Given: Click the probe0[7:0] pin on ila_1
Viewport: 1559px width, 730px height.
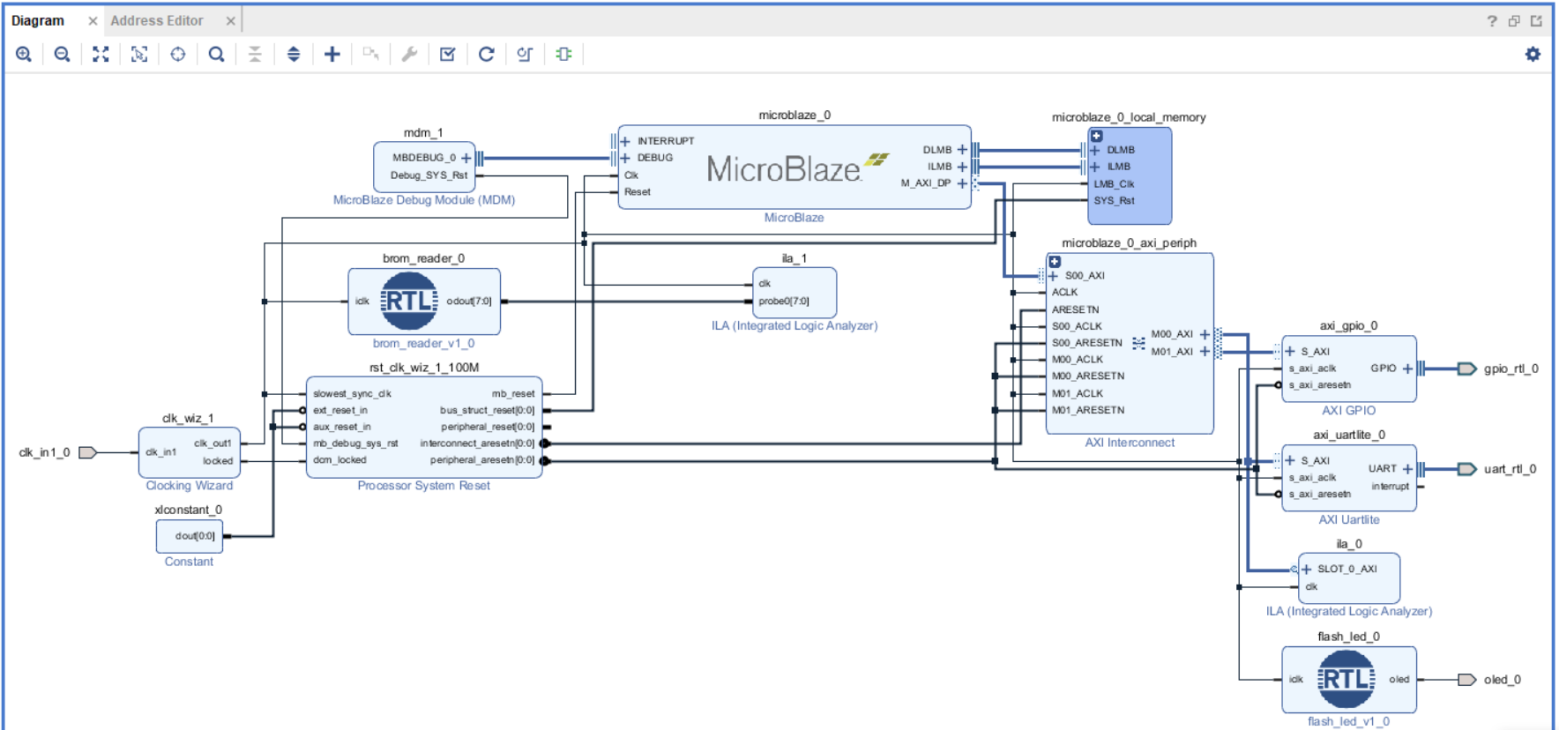Looking at the screenshot, I should point(783,301).
